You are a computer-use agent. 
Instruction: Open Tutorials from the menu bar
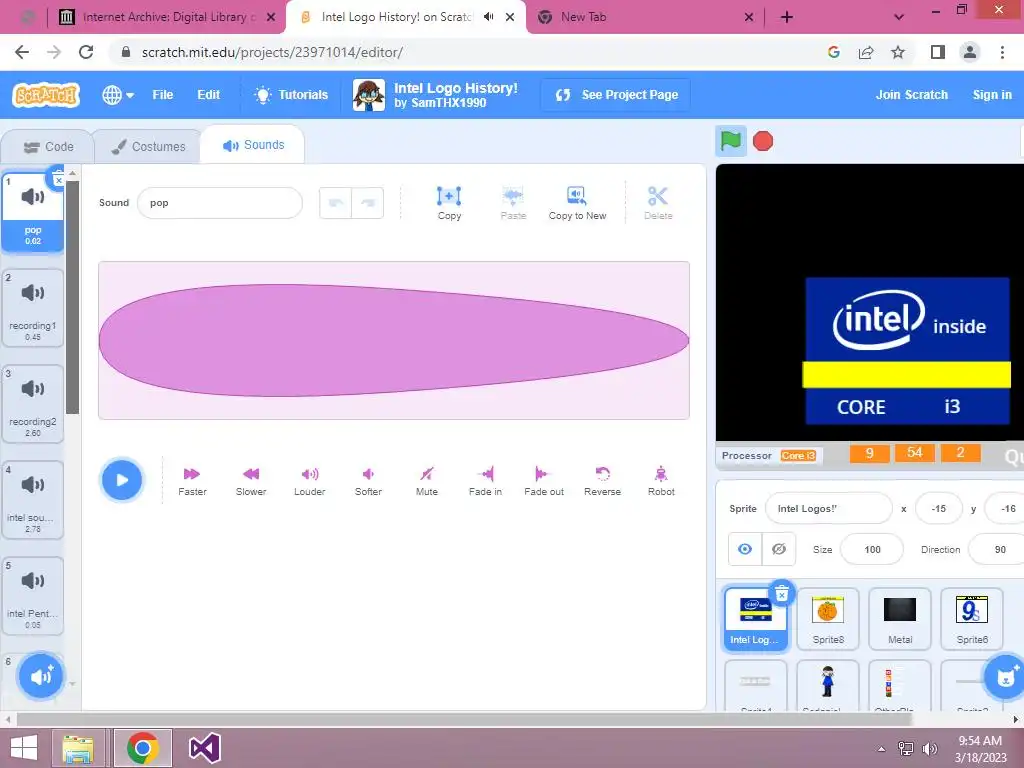(291, 95)
